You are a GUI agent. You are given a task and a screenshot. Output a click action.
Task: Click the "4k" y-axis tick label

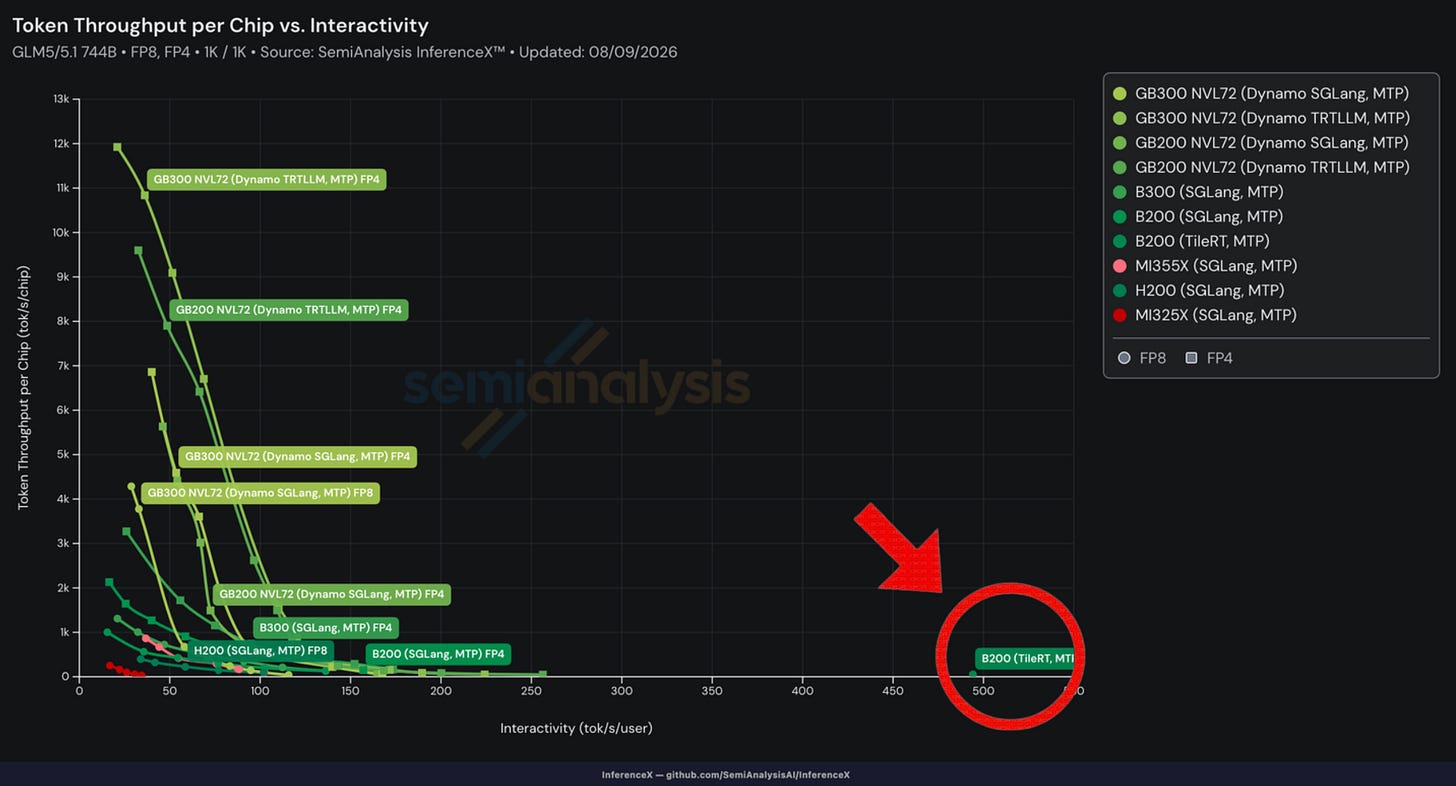62,499
